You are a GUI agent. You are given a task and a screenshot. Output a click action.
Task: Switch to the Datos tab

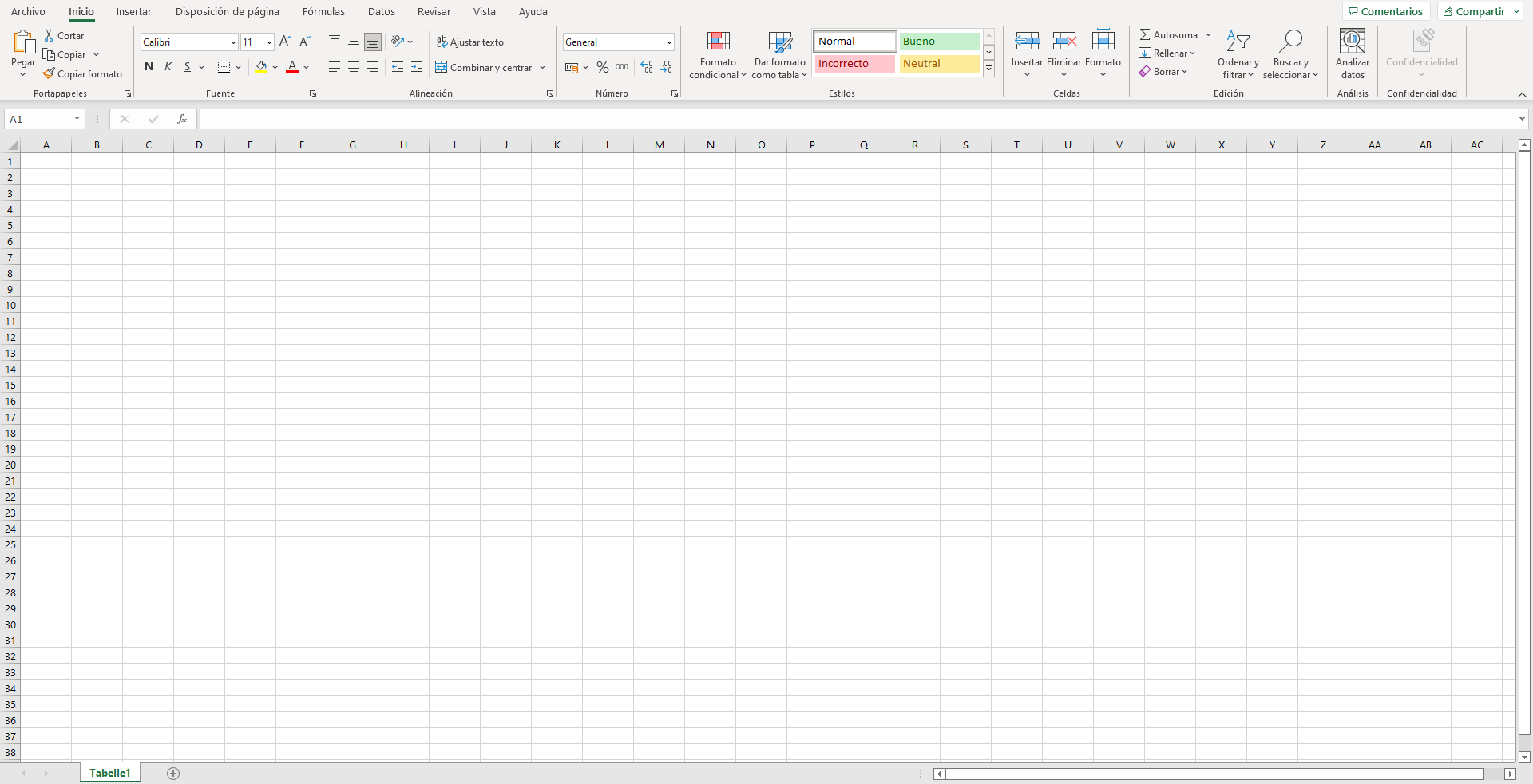pos(382,11)
